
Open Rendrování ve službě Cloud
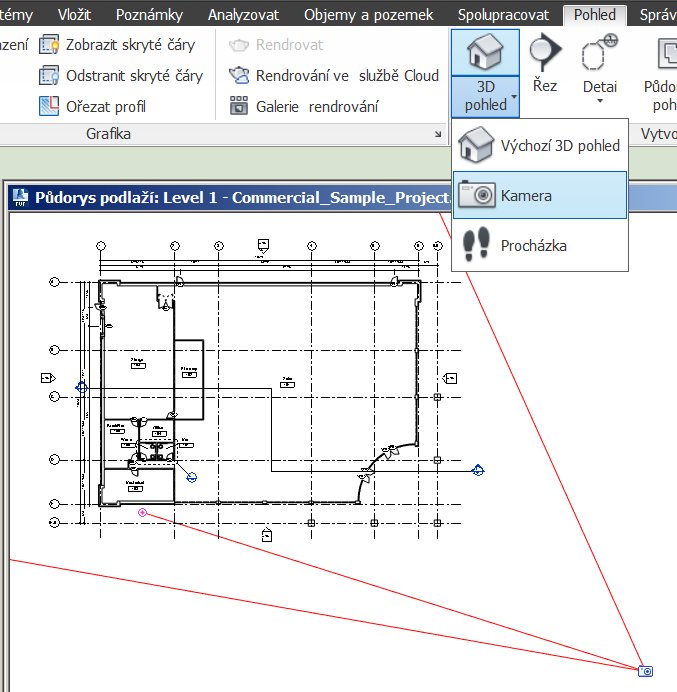point(334,76)
